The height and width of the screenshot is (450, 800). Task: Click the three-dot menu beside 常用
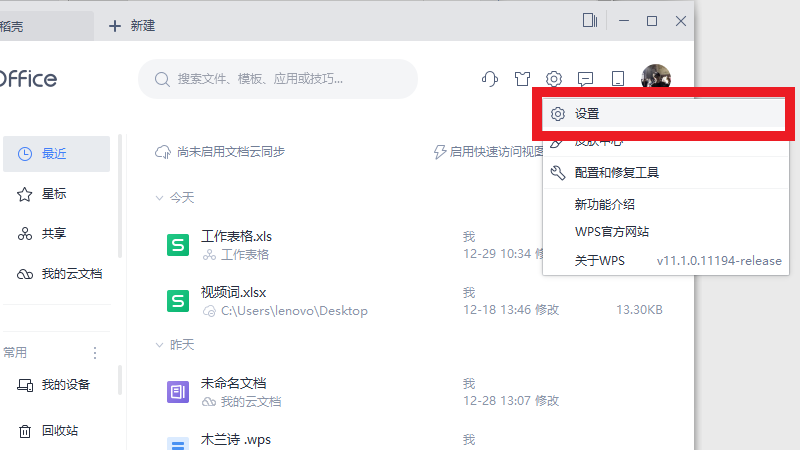[x=96, y=353]
